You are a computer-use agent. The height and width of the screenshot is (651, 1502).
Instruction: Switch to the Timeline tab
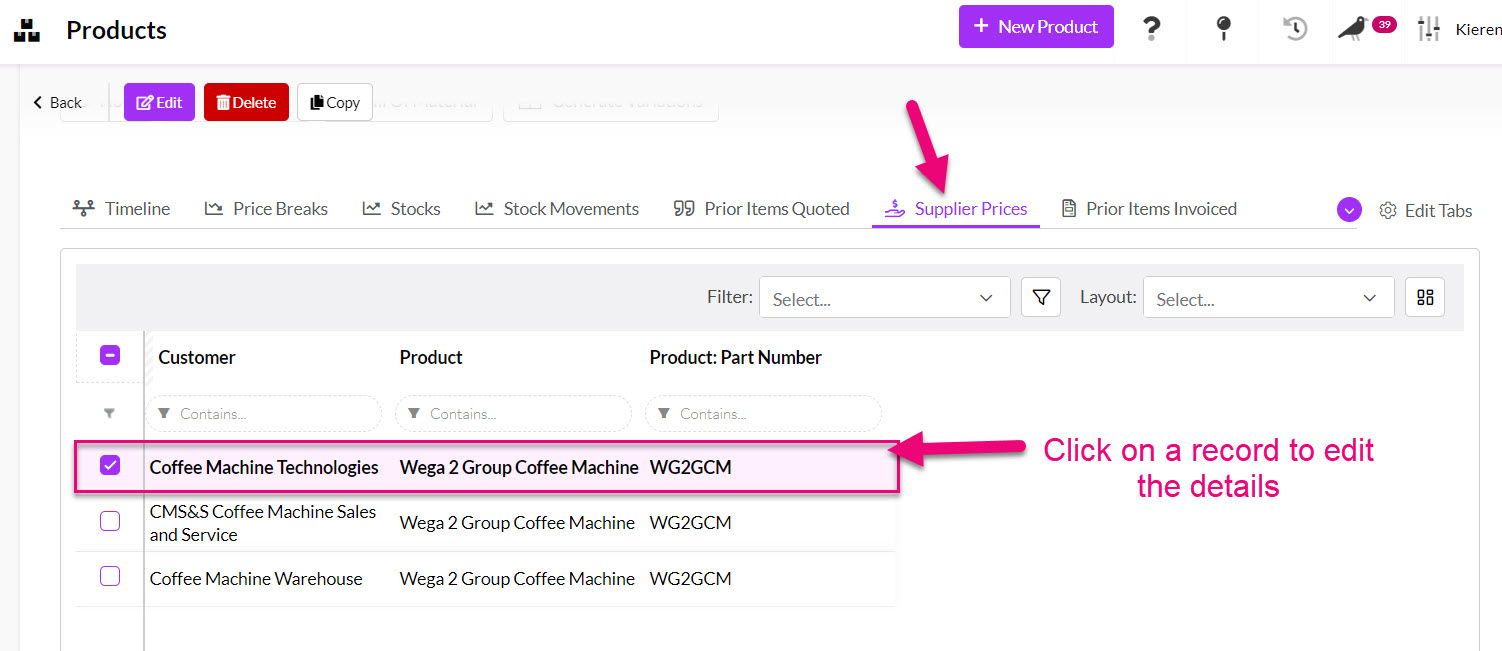(121, 209)
